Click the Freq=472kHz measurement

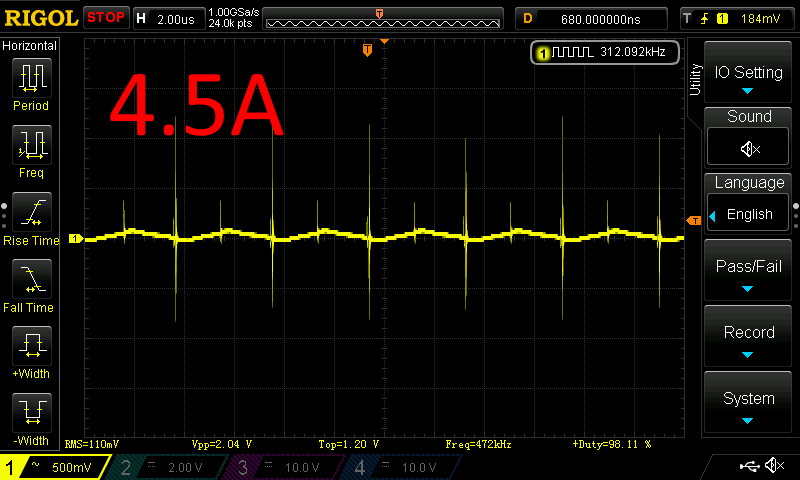478,444
